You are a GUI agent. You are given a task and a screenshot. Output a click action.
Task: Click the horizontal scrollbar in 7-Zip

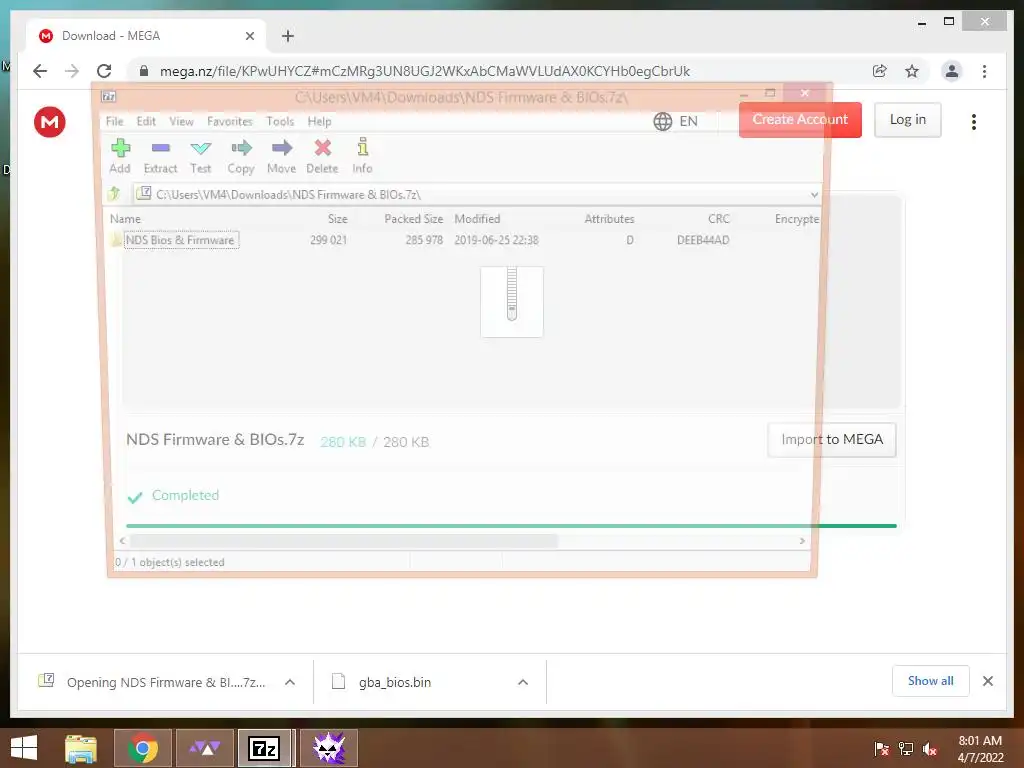click(x=344, y=541)
